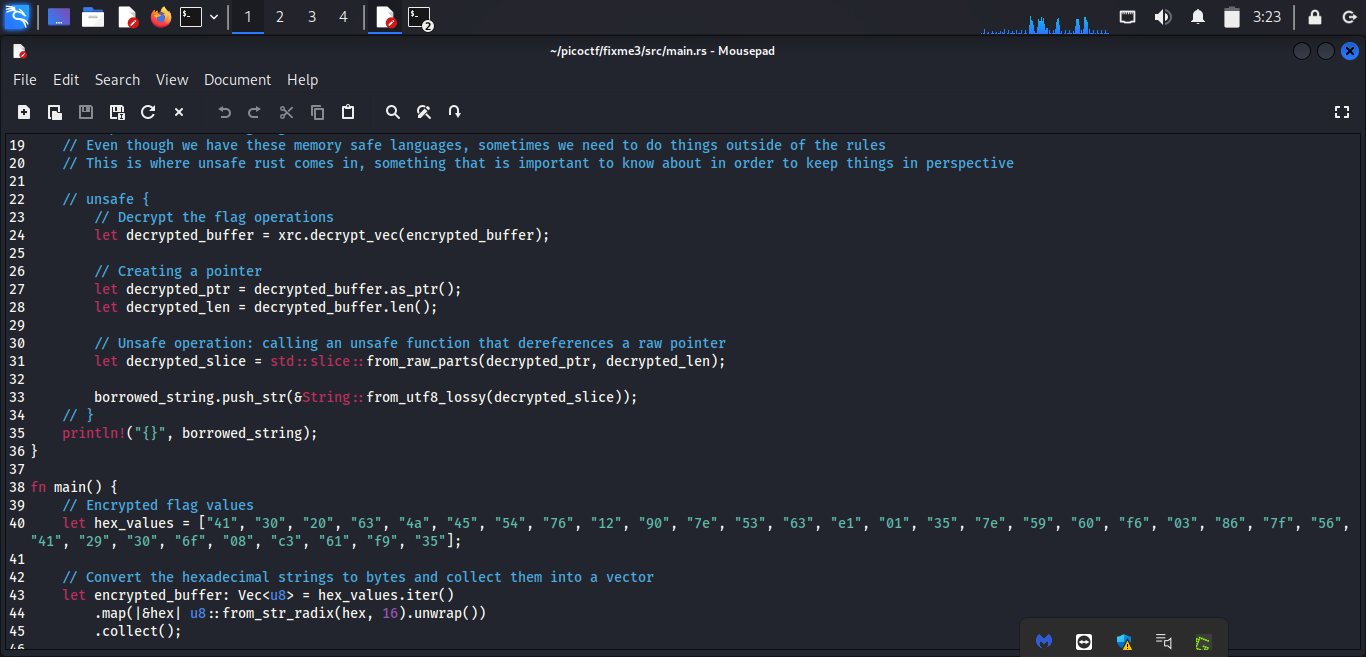Toggle fullscreen mode in Mousepad toolbar

coord(1342,112)
